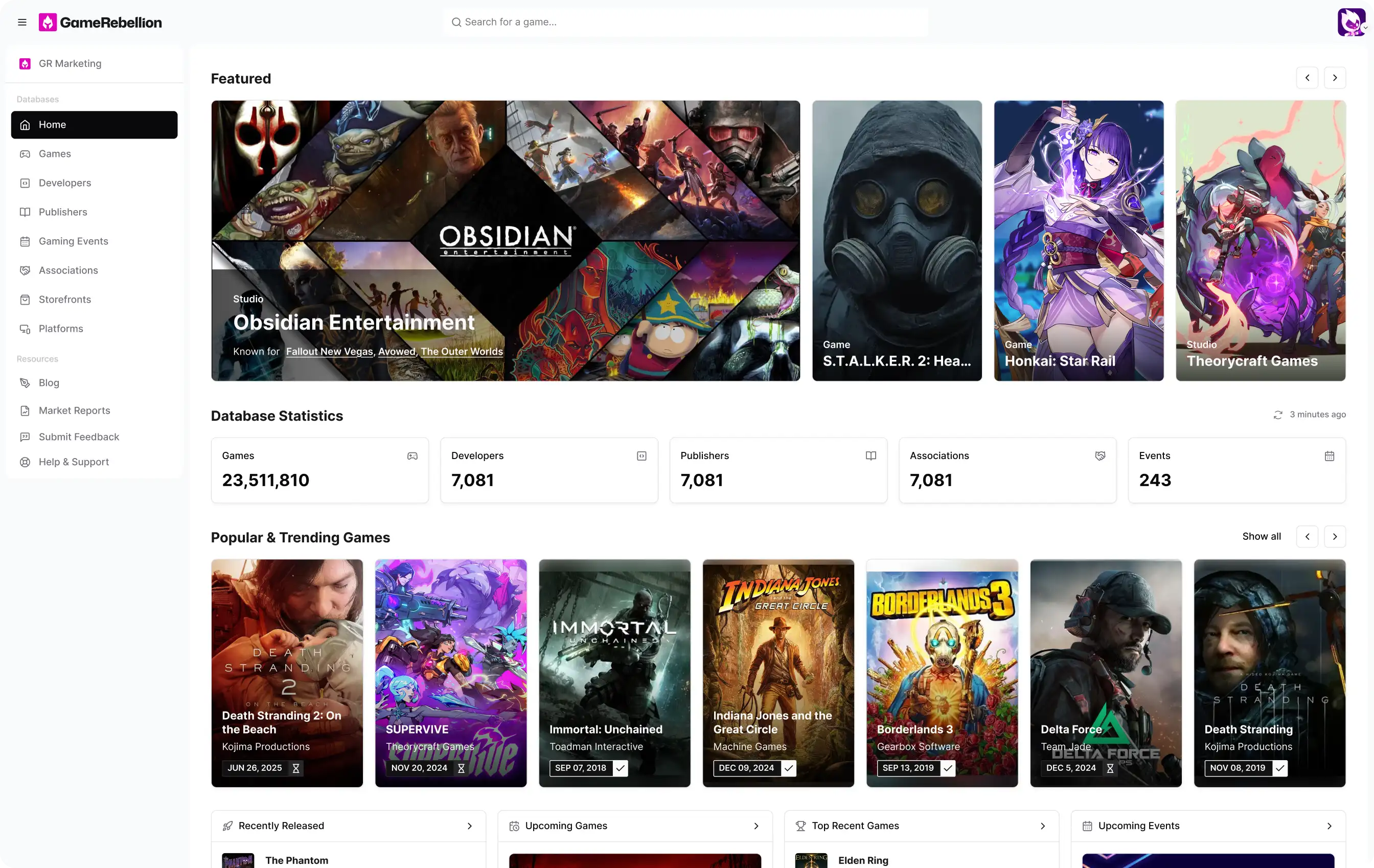
Task: Open Market Reports from the sidebar
Action: click(74, 410)
